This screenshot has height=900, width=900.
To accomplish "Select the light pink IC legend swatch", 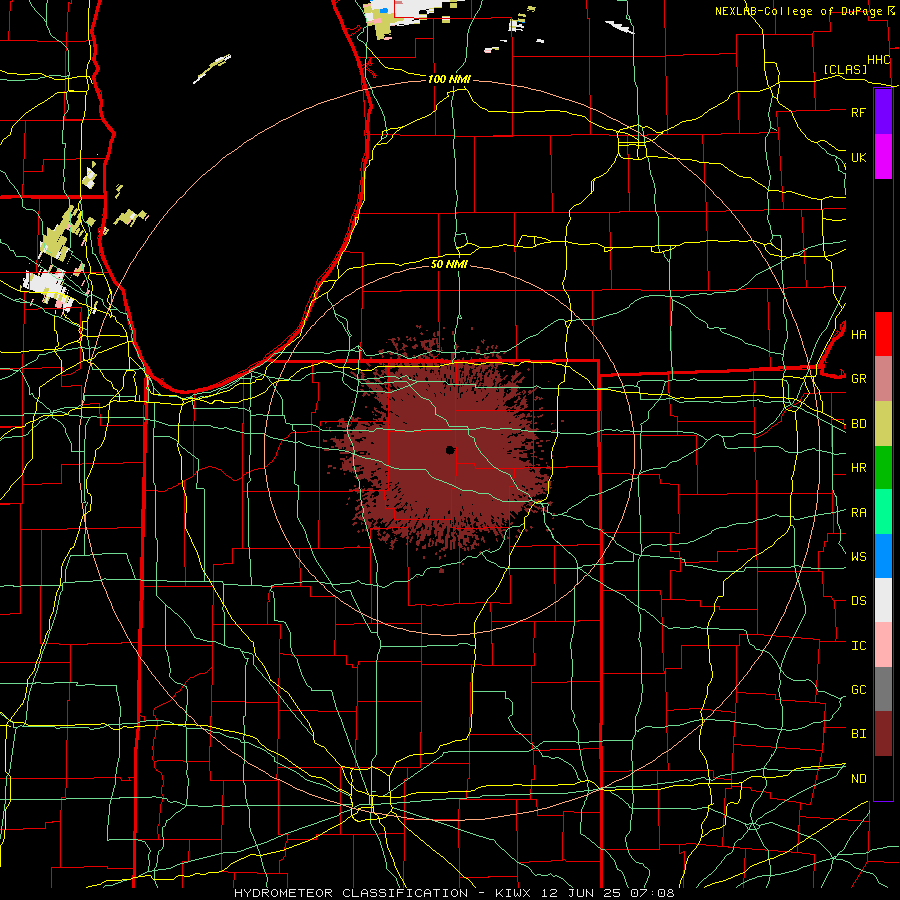I will (883, 645).
